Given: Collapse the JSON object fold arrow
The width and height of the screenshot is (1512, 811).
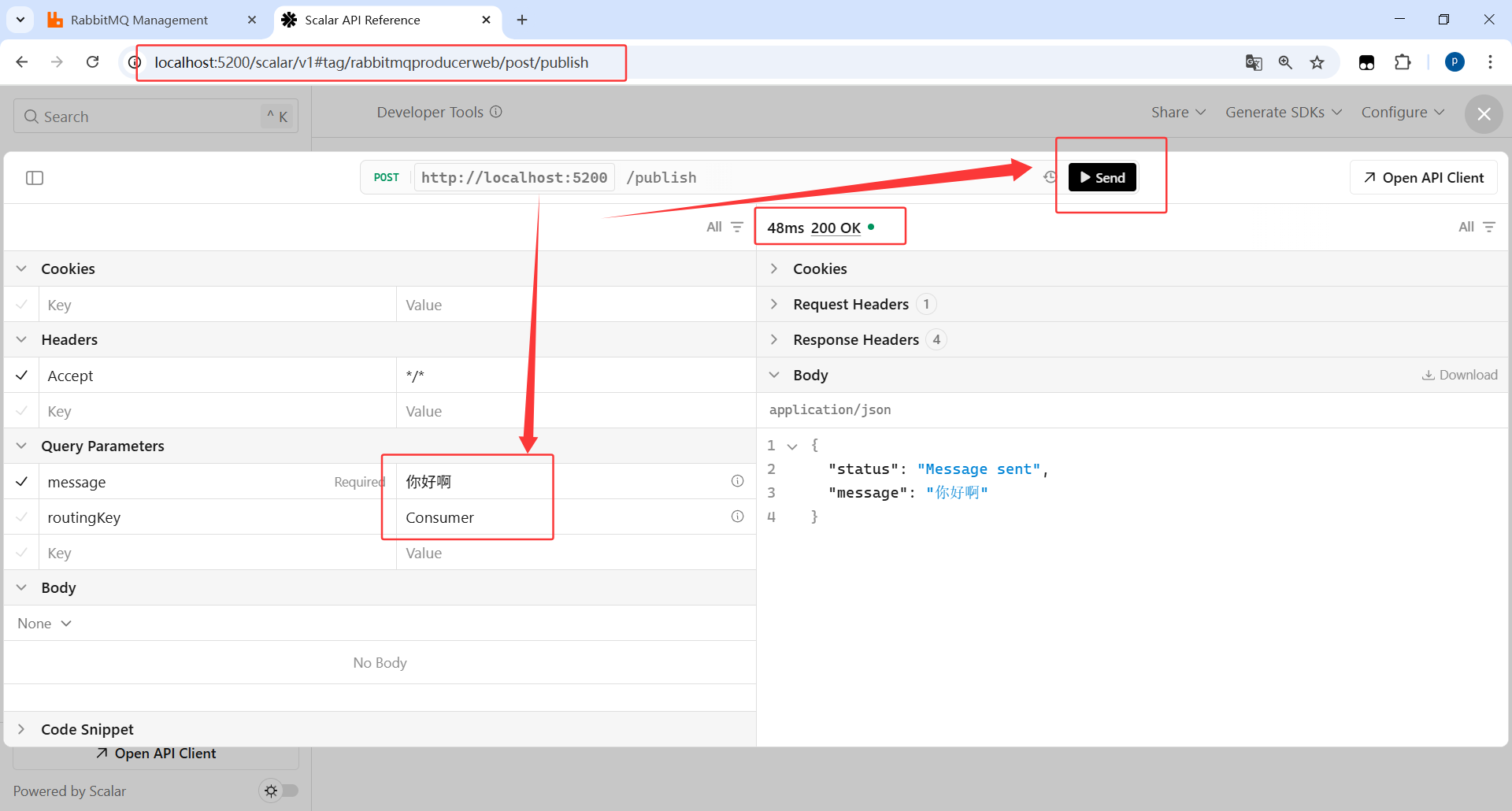Looking at the screenshot, I should point(792,446).
